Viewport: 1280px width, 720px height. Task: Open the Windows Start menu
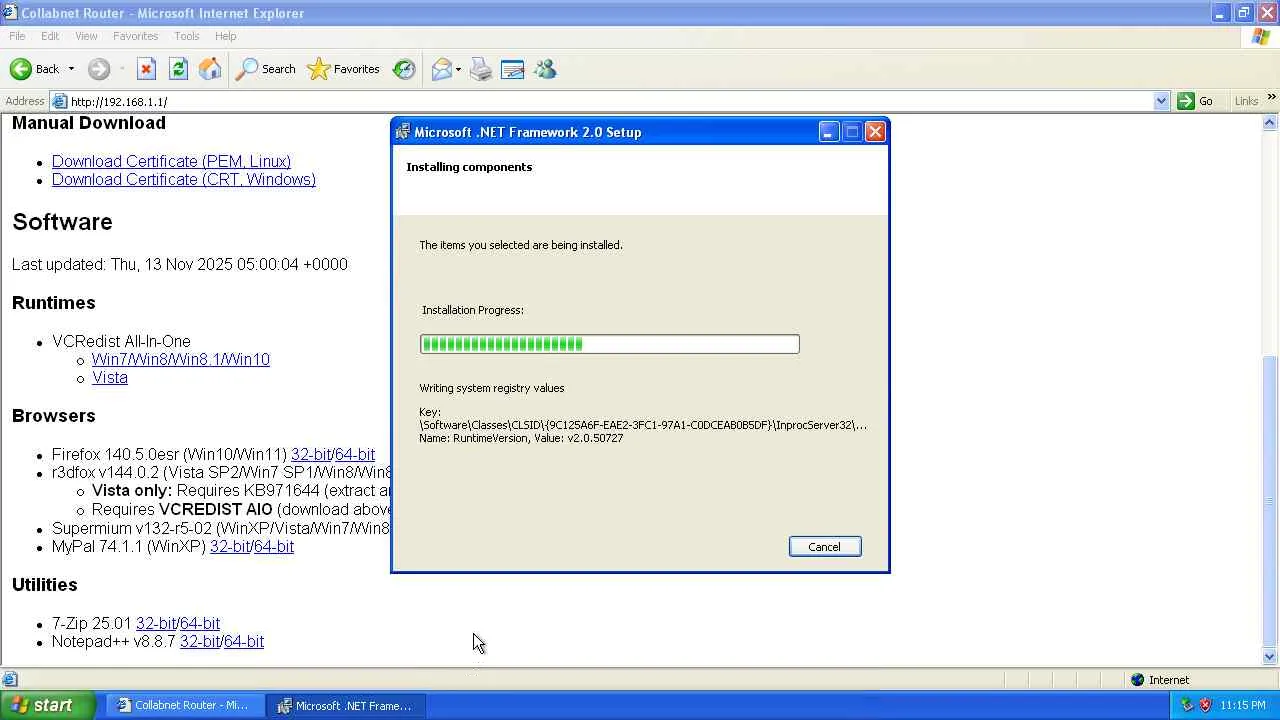pos(47,705)
